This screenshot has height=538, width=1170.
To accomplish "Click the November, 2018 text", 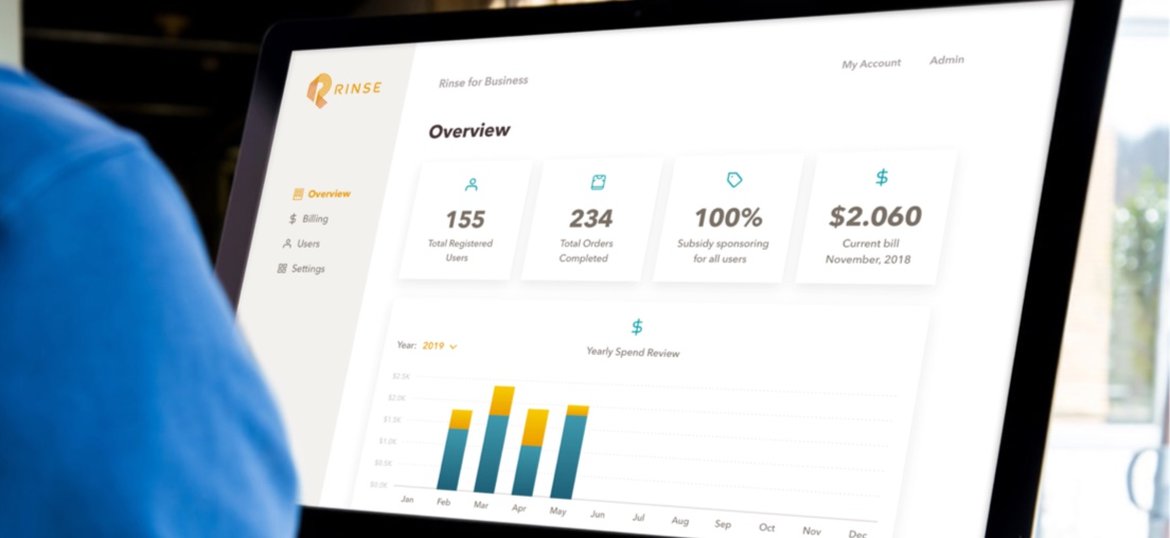I will pyautogui.click(x=868, y=260).
